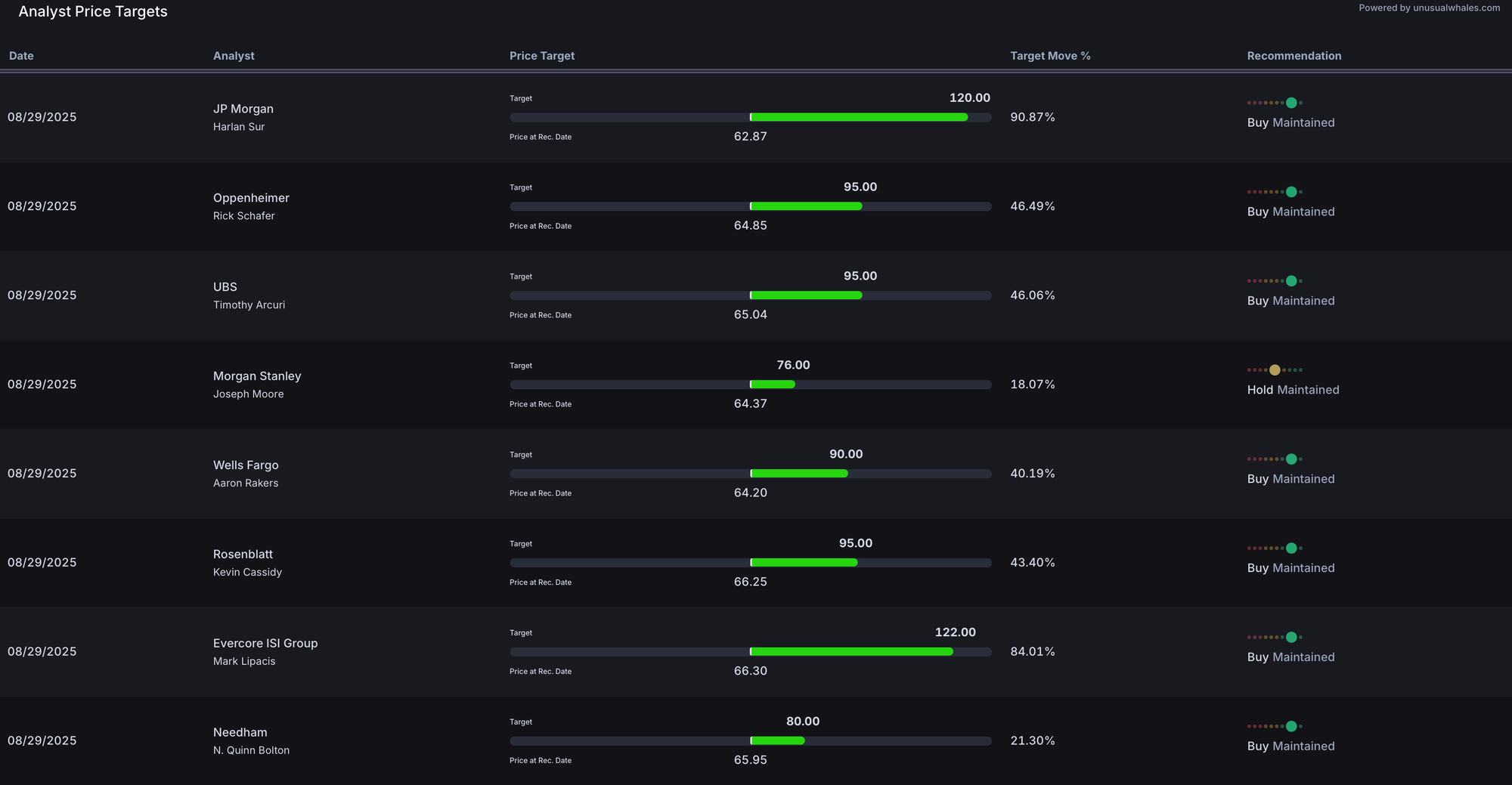
Task: Click the Oppenheimer price target bar
Action: 751,206
